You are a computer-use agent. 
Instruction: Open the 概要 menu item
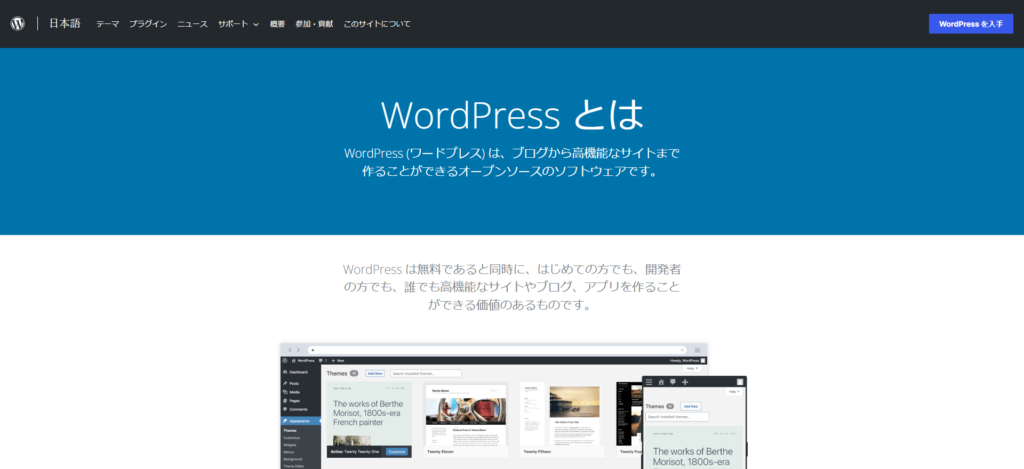(x=278, y=24)
